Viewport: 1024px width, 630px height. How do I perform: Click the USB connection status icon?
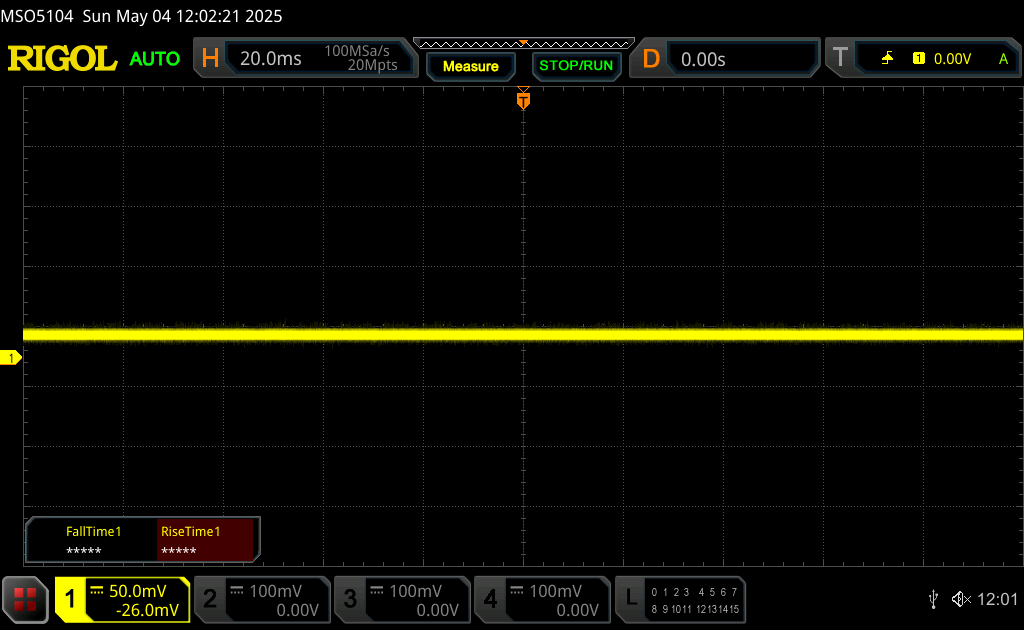934,599
